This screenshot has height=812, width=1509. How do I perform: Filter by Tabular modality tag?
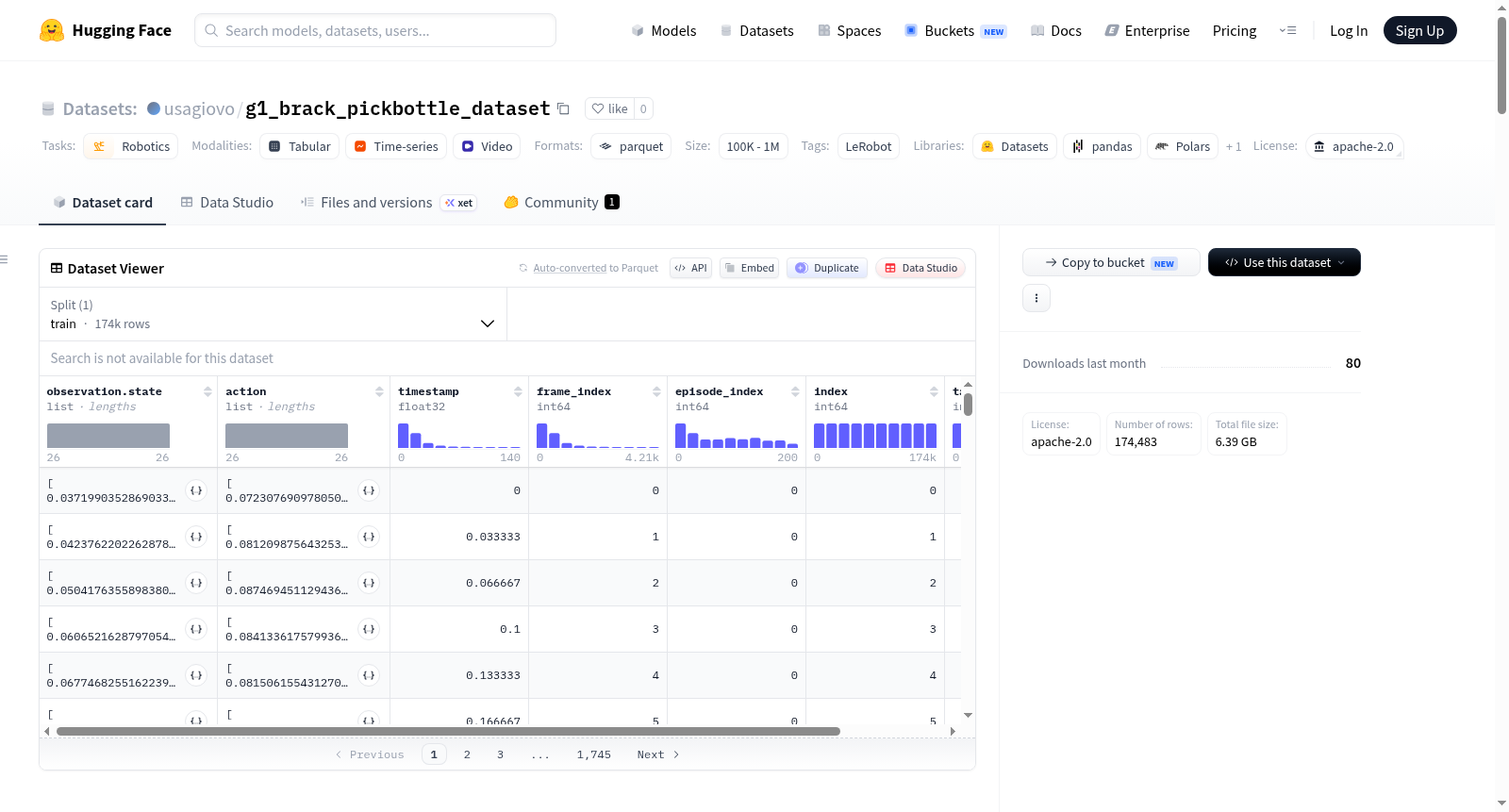pyautogui.click(x=300, y=146)
